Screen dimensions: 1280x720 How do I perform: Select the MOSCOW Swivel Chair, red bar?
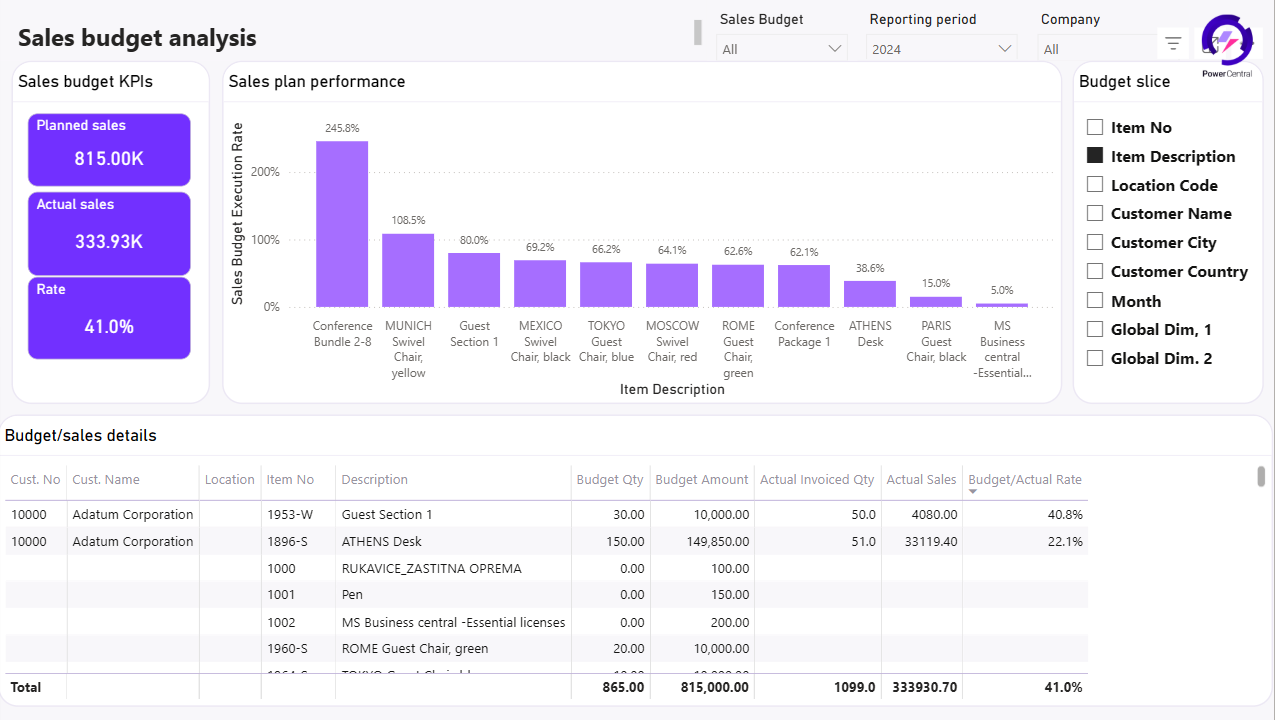(x=672, y=285)
